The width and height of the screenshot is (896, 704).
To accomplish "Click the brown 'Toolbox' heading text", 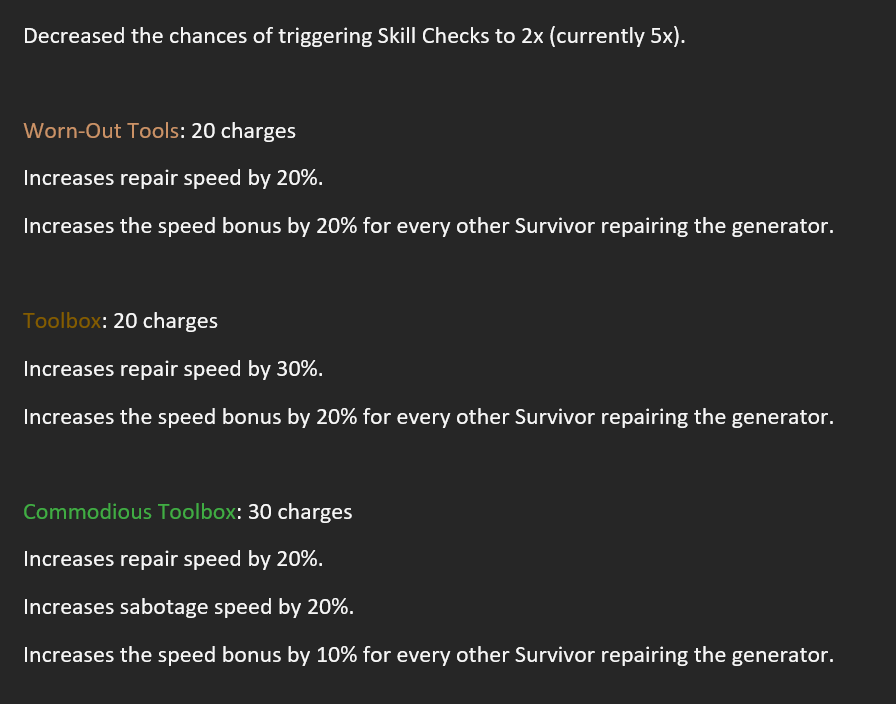I will click(x=62, y=321).
